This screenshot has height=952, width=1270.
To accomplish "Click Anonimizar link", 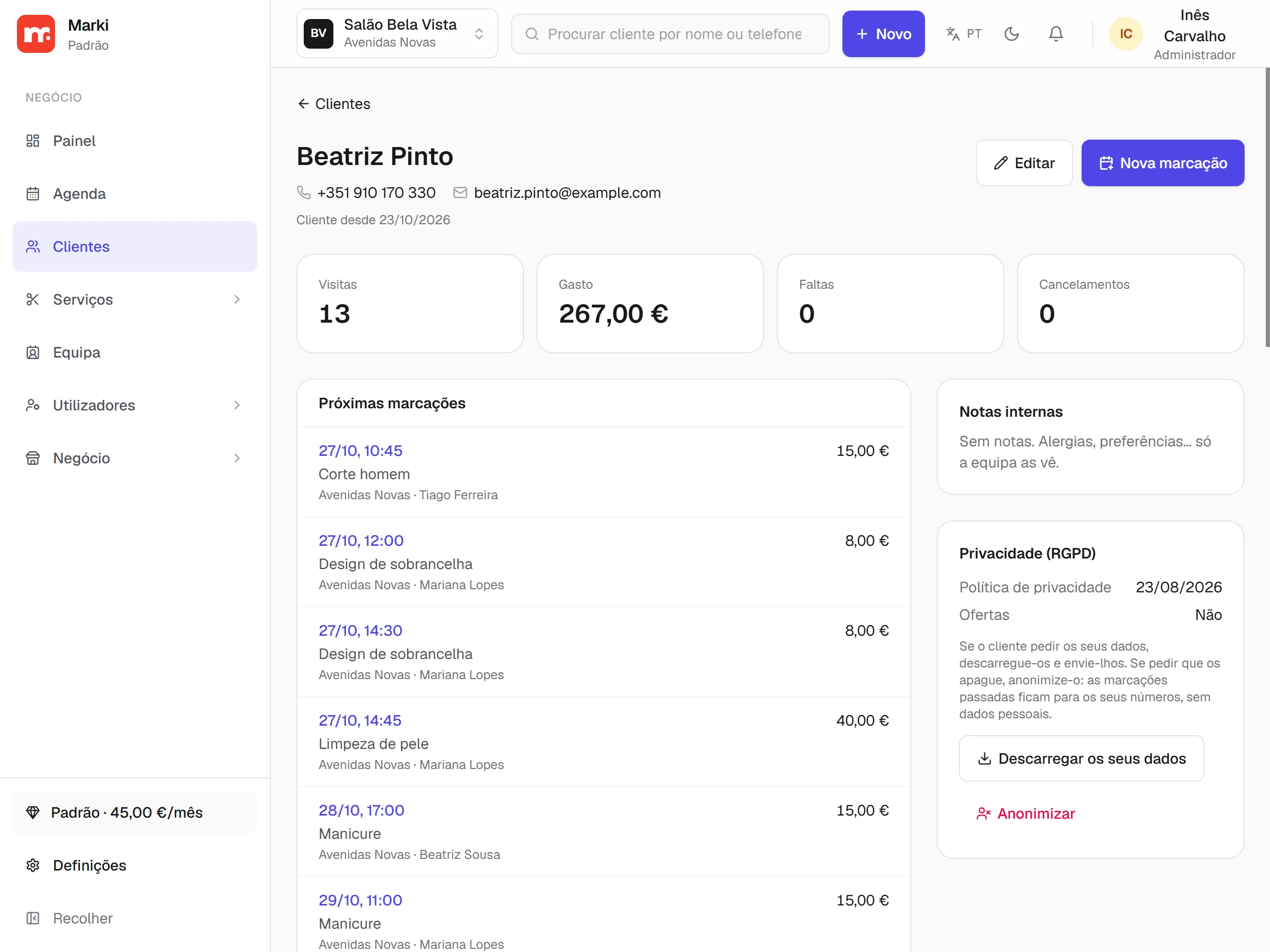I will tap(1026, 813).
